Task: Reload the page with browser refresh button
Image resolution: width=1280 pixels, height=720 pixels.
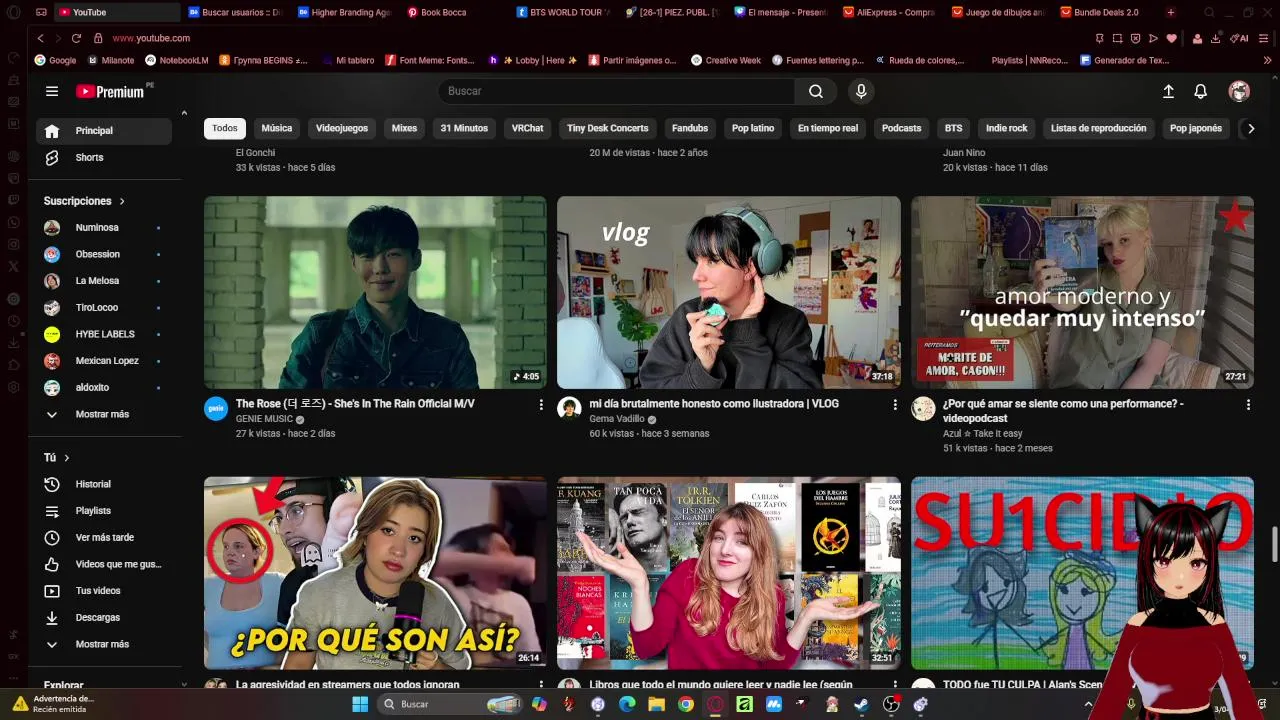Action: (76, 38)
